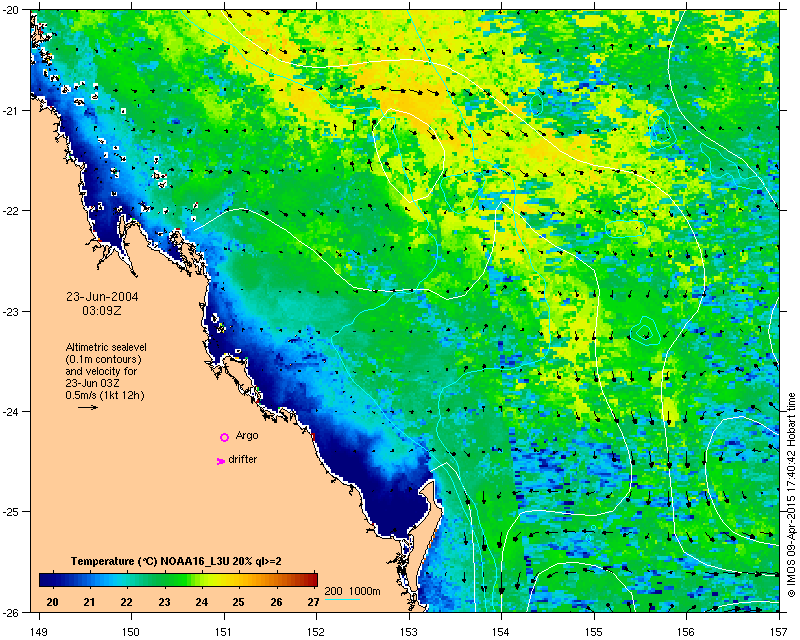Image resolution: width=800 pixels, height=640 pixels.
Task: Click the Temperature NOAA16_L3U colorbar title
Action: pyautogui.click(x=176, y=561)
